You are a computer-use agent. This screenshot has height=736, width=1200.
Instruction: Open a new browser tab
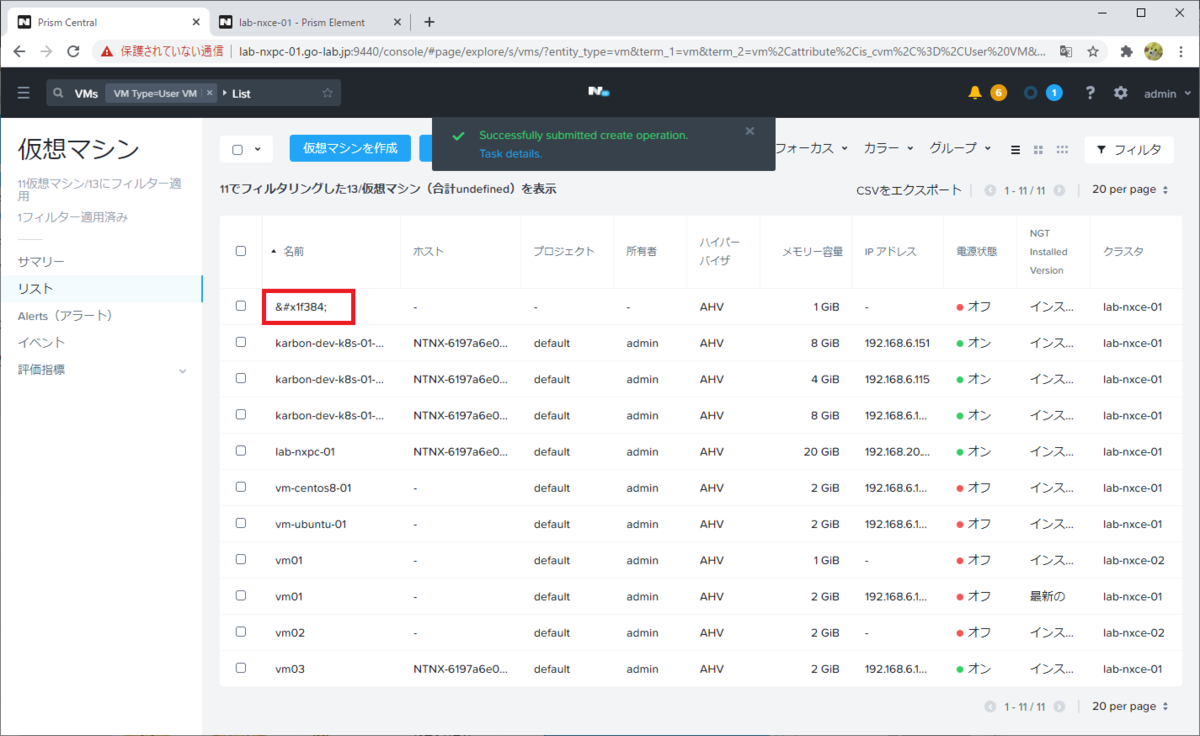coord(429,21)
